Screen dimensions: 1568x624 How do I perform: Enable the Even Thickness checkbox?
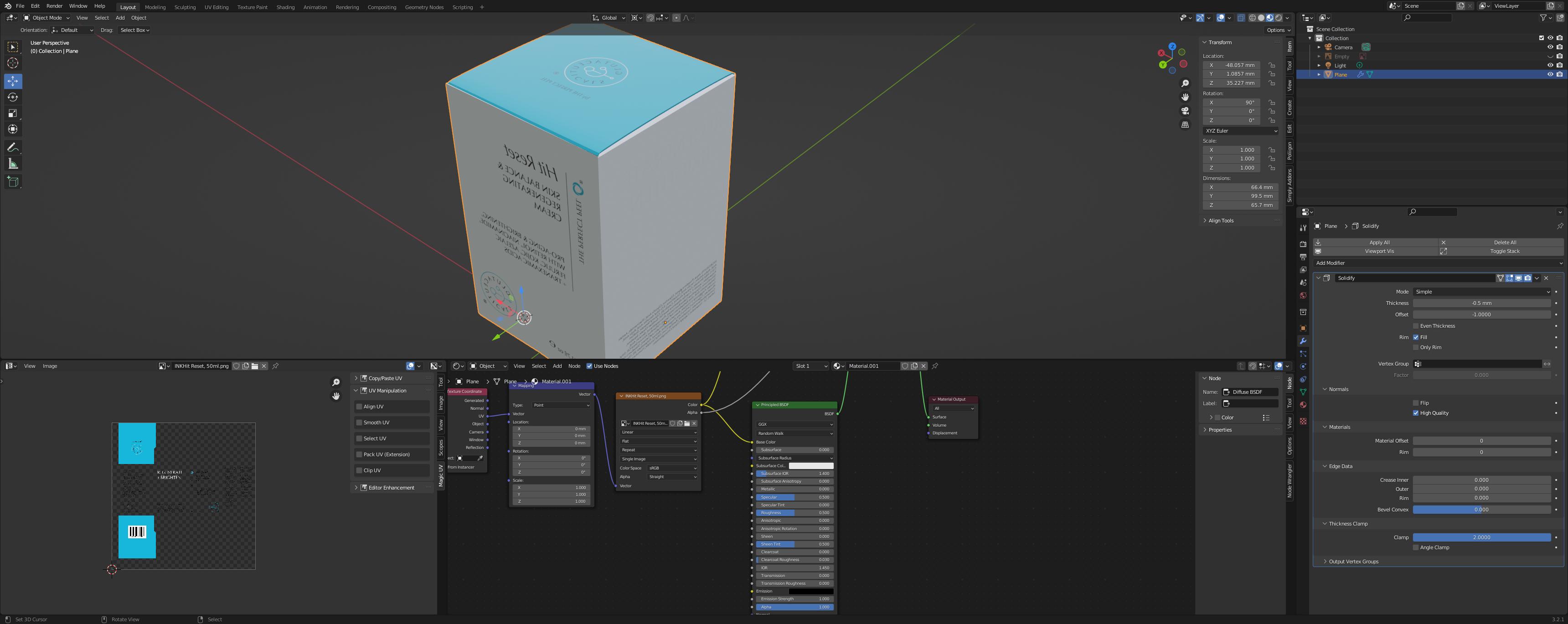point(1416,326)
